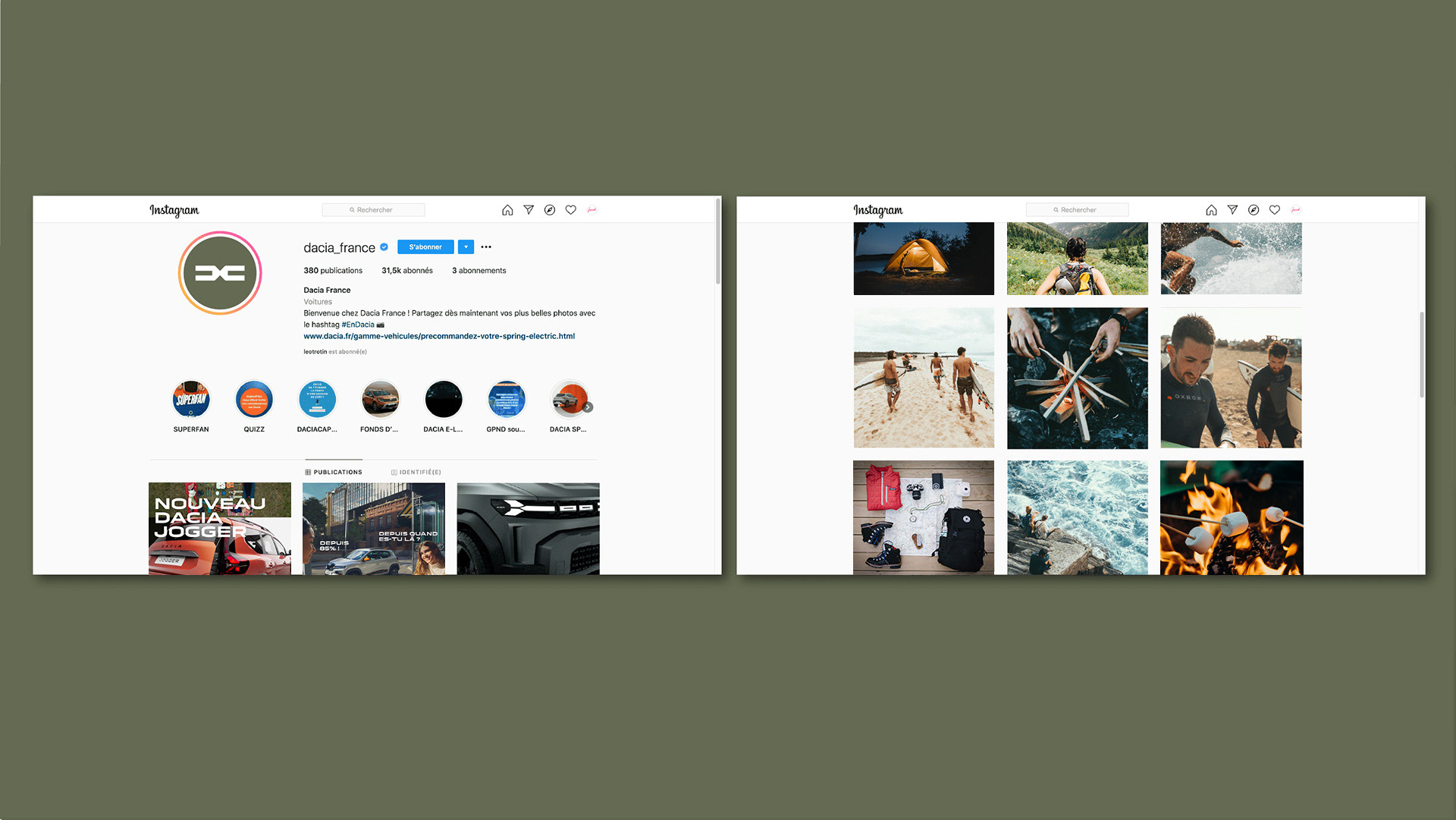Click the 380 publications count
Screen dimensions: 1456x820
333,271
